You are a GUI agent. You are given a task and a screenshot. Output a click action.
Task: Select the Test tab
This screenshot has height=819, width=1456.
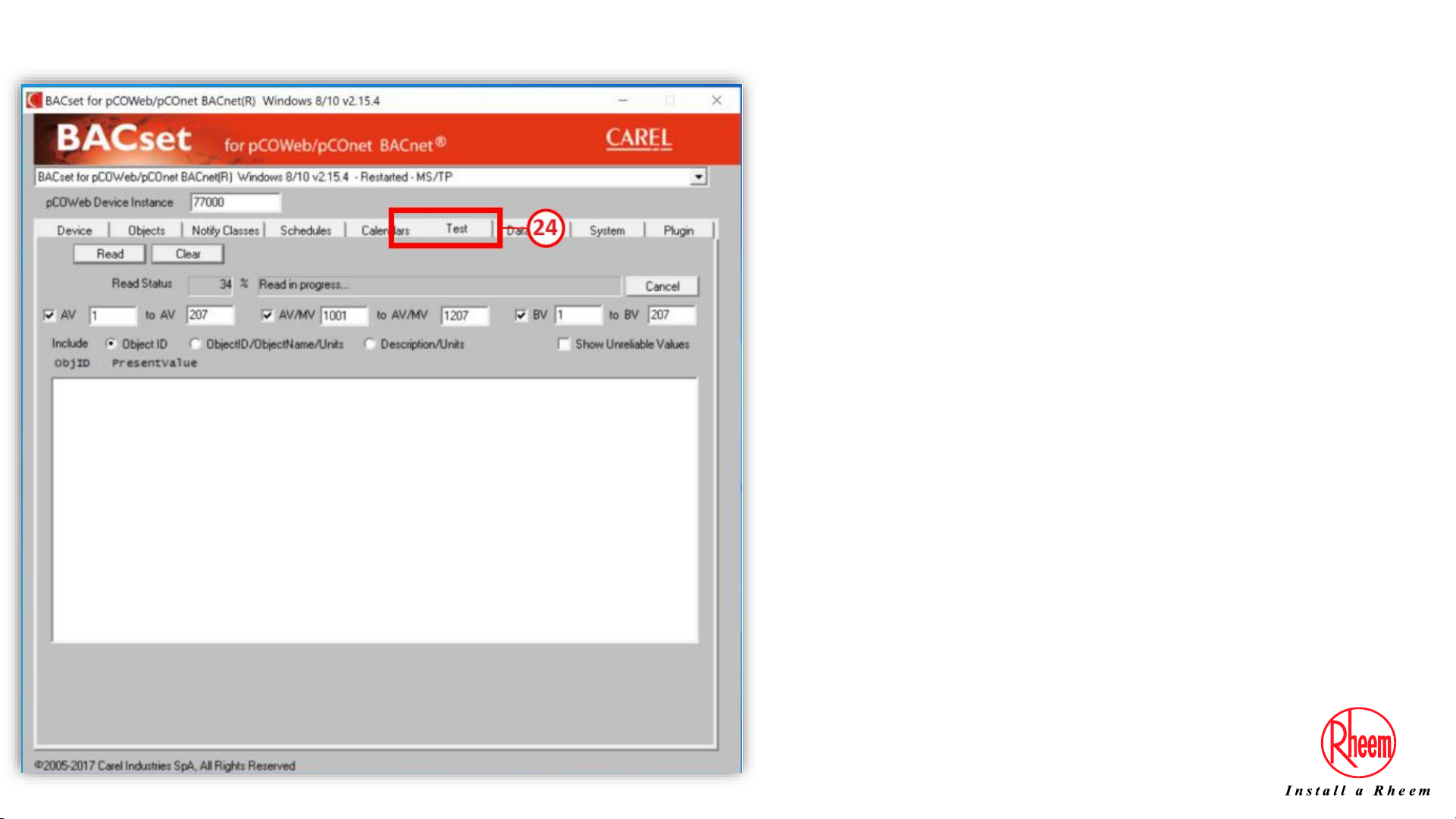click(456, 228)
